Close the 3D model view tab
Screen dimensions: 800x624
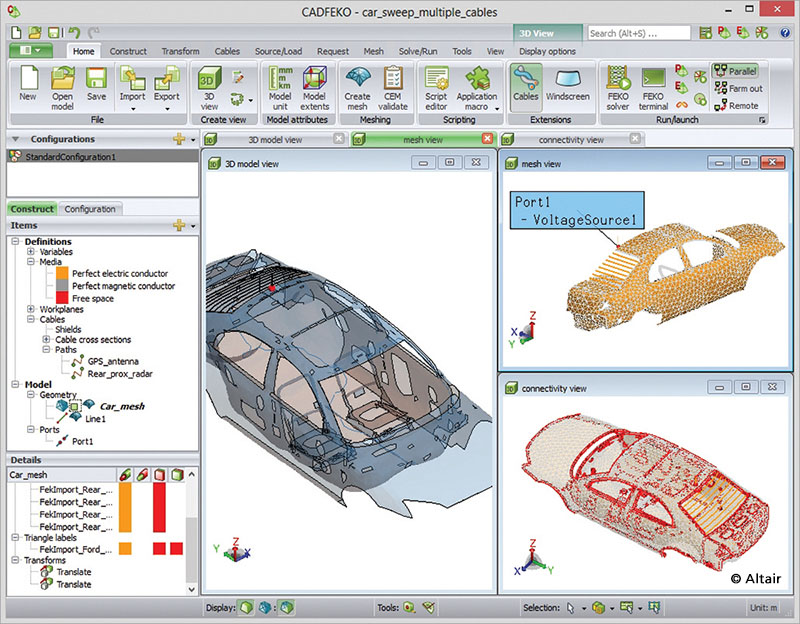point(338,138)
